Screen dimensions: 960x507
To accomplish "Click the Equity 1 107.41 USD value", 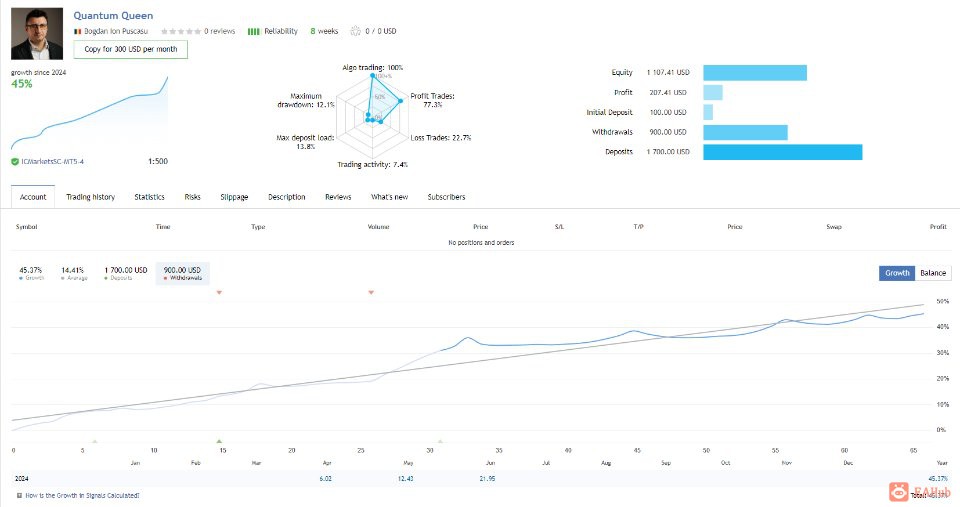I will [668, 72].
